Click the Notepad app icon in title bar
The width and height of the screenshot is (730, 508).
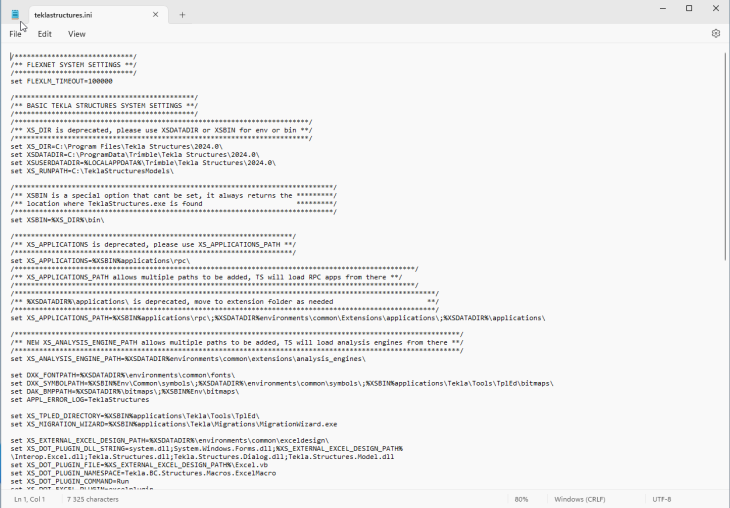coord(15,14)
